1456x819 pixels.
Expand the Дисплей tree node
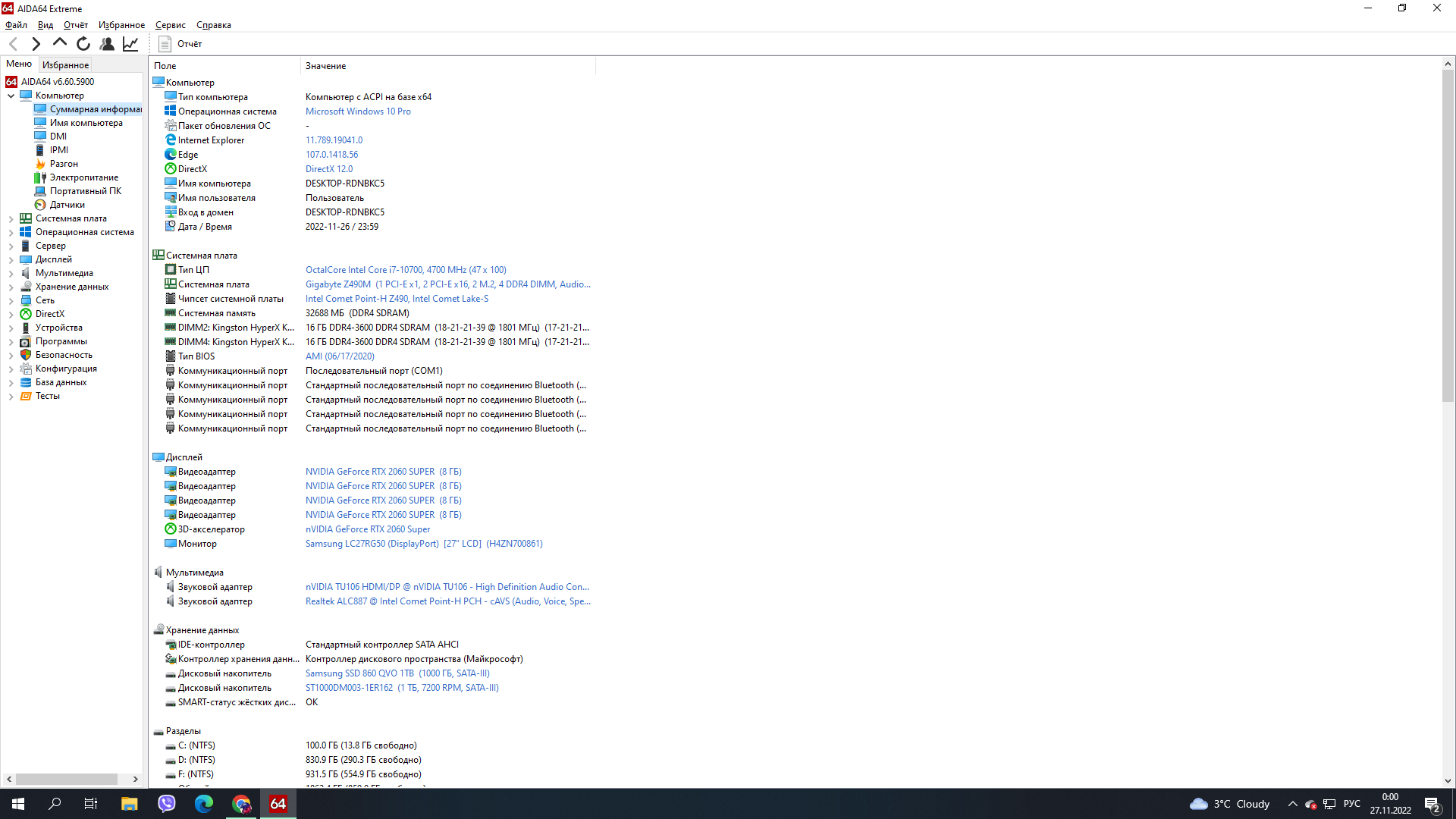(11, 259)
